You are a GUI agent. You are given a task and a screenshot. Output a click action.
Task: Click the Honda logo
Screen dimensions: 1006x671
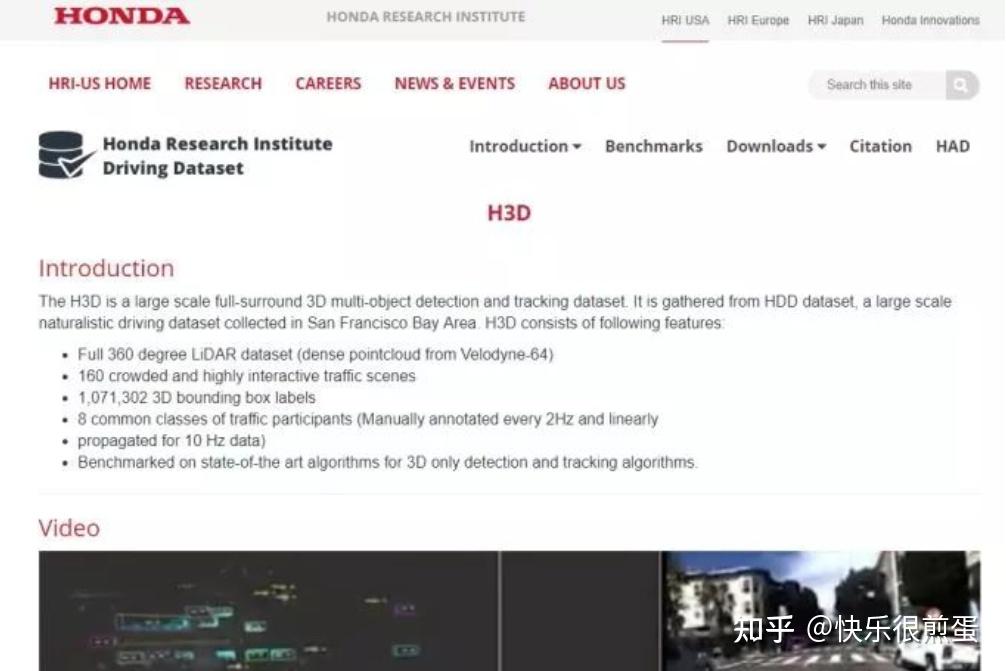click(x=120, y=16)
